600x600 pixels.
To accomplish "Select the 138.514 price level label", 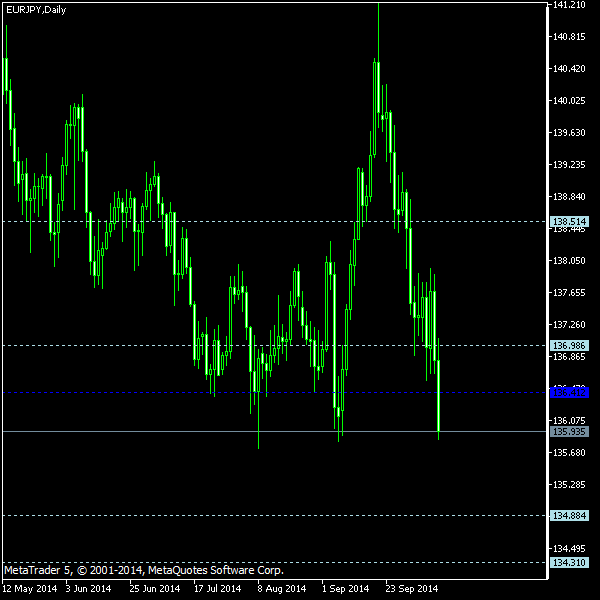I will [569, 222].
